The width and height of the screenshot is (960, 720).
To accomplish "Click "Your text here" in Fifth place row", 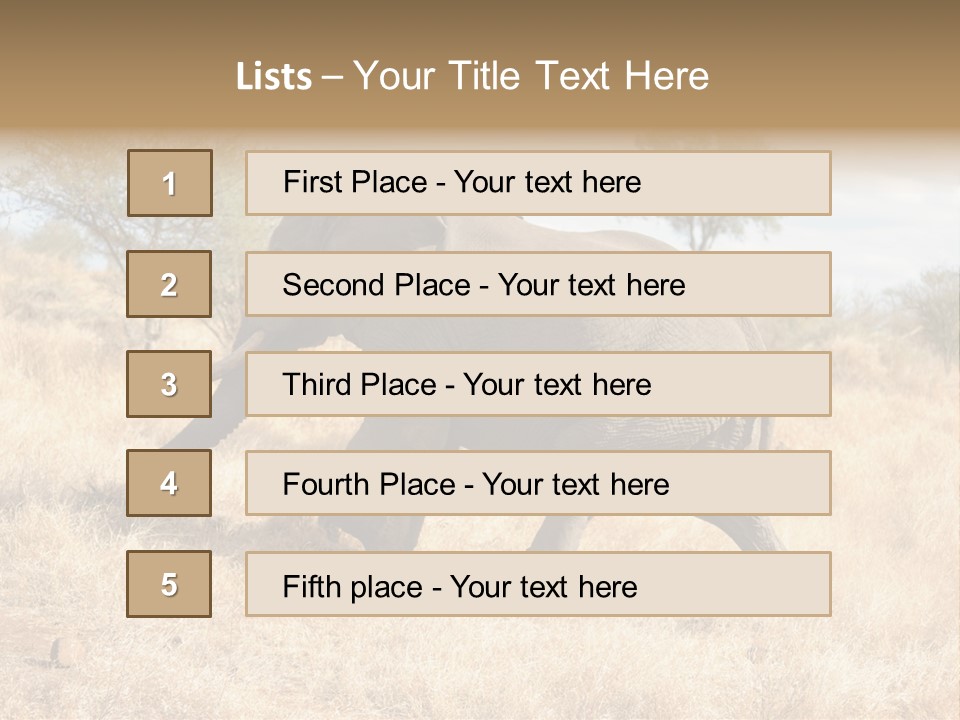I will 543,586.
